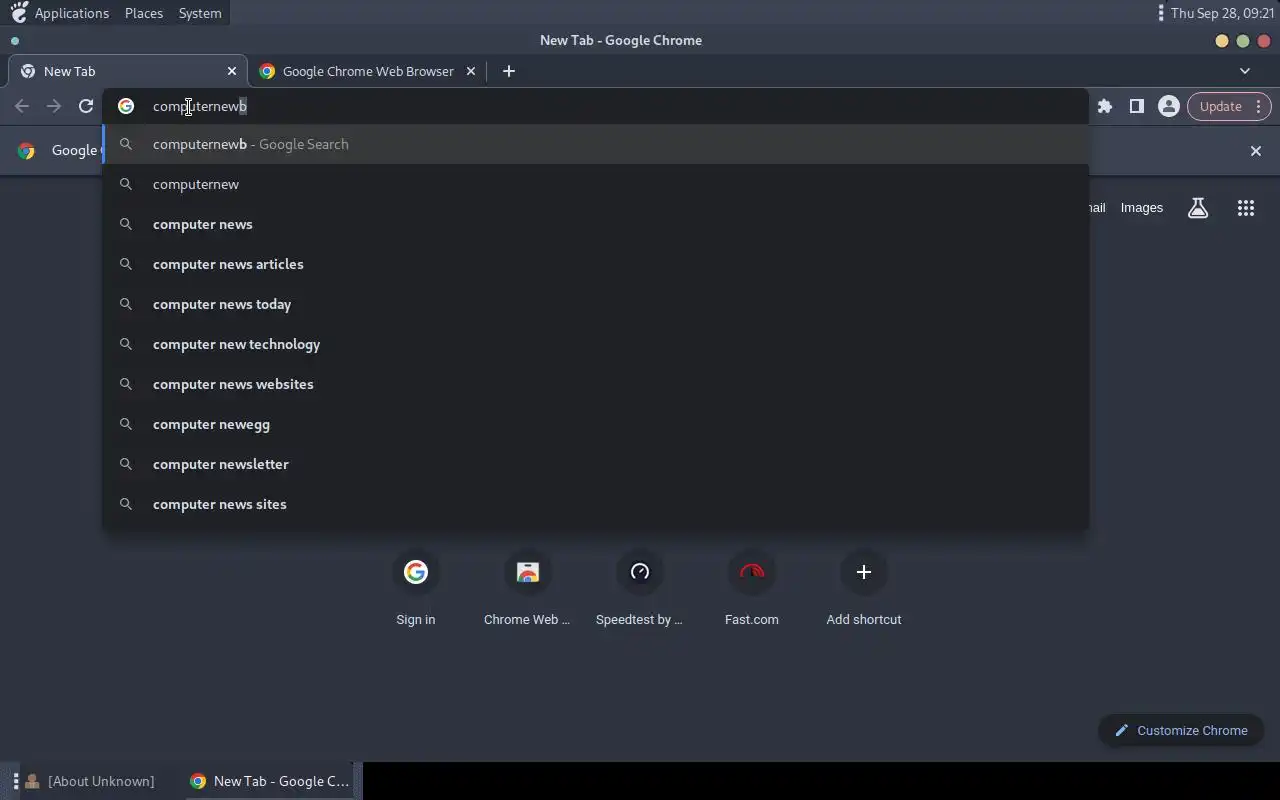The height and width of the screenshot is (800, 1280).
Task: Click the Google icon in address bar
Action: pyautogui.click(x=126, y=106)
